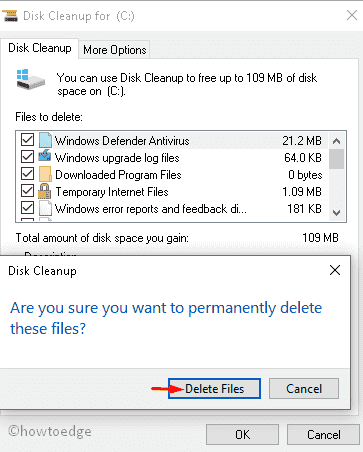The image size is (363, 452).
Task: Toggle Temporary Internet Files checkbox
Action: [x=27, y=191]
